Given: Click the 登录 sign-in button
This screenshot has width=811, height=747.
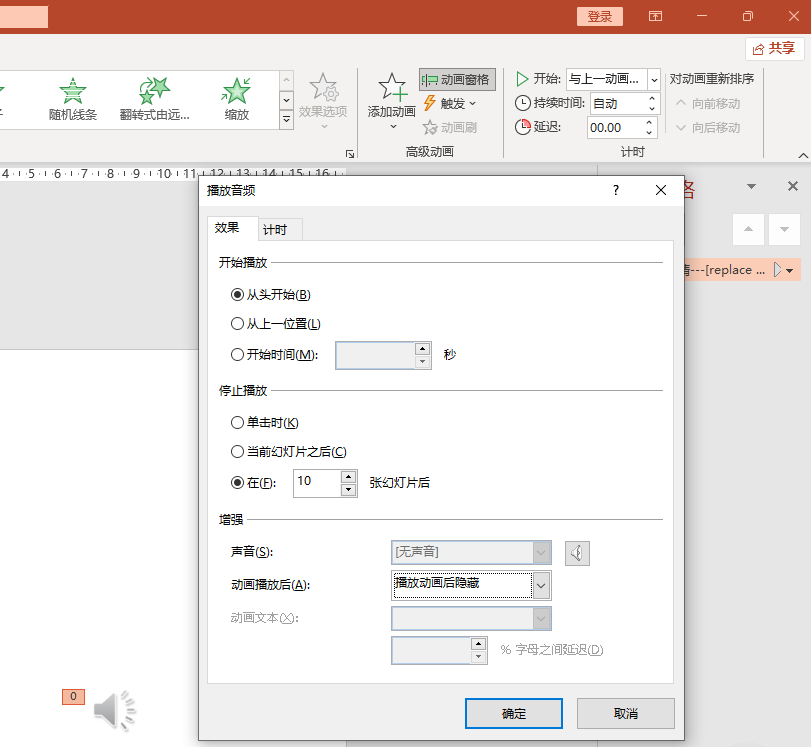Looking at the screenshot, I should 599,16.
